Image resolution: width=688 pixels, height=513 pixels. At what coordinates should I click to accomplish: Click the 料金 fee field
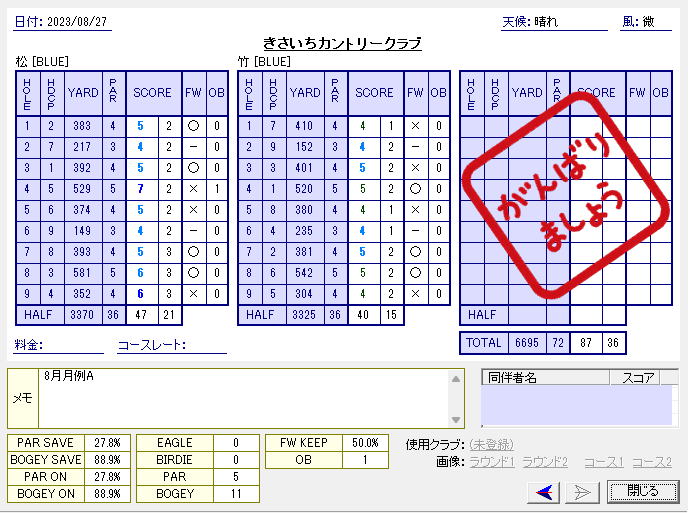58,345
